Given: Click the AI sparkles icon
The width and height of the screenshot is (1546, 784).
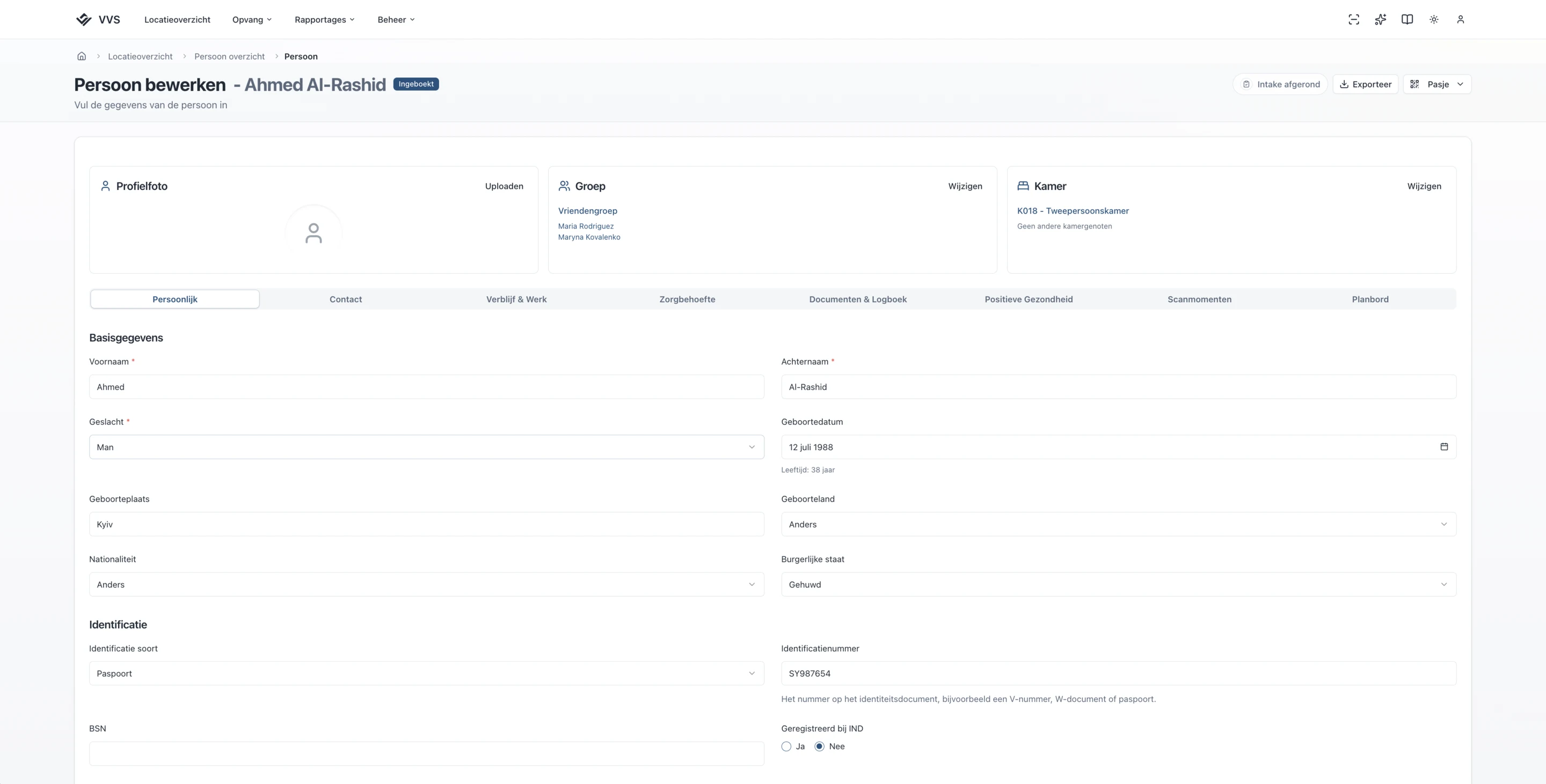Looking at the screenshot, I should coord(1380,19).
